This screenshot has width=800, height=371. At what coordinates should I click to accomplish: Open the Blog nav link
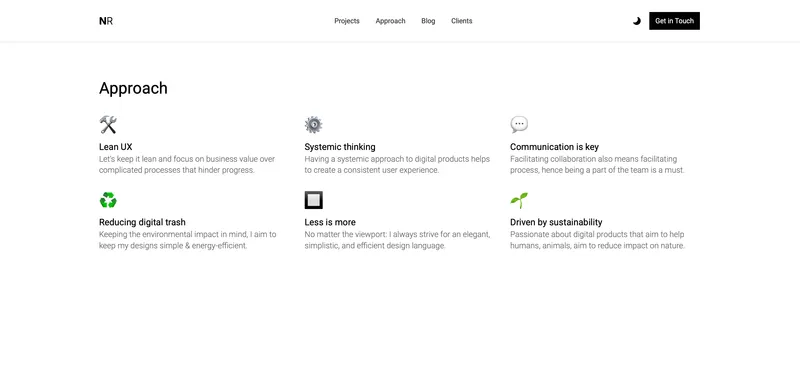tap(428, 21)
